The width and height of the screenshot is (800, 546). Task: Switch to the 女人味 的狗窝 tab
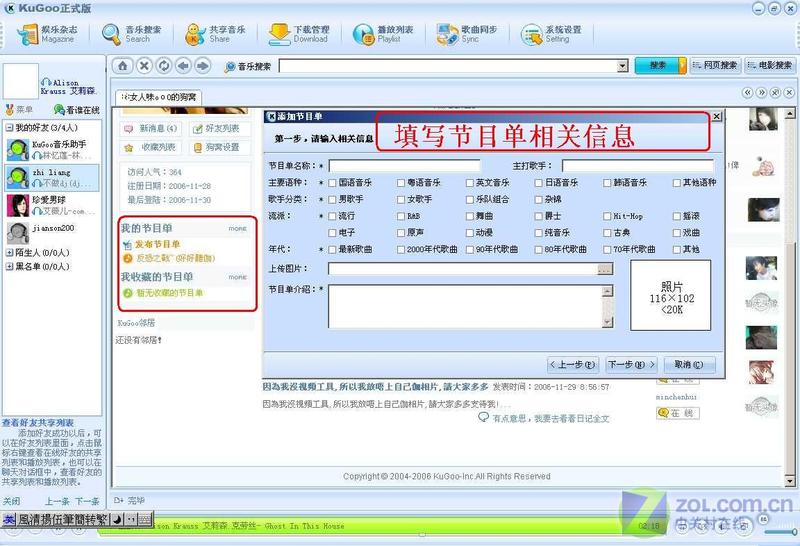coord(159,97)
